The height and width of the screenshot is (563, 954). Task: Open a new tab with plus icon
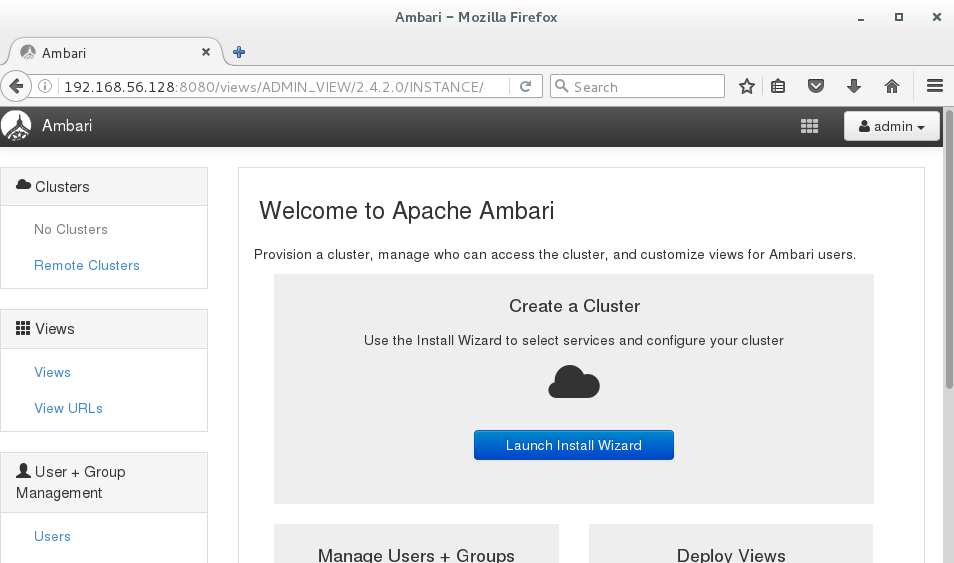[x=239, y=52]
